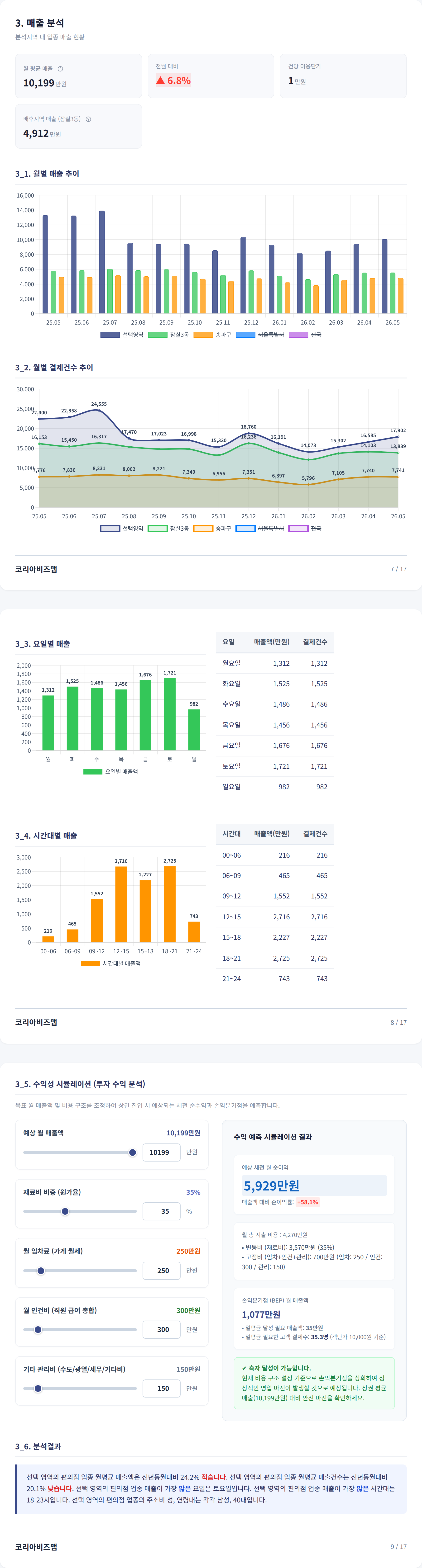This screenshot has height=1568, width=422.
Task: Show 서울특별시 series in monthly sales chart
Action: click(x=260, y=335)
